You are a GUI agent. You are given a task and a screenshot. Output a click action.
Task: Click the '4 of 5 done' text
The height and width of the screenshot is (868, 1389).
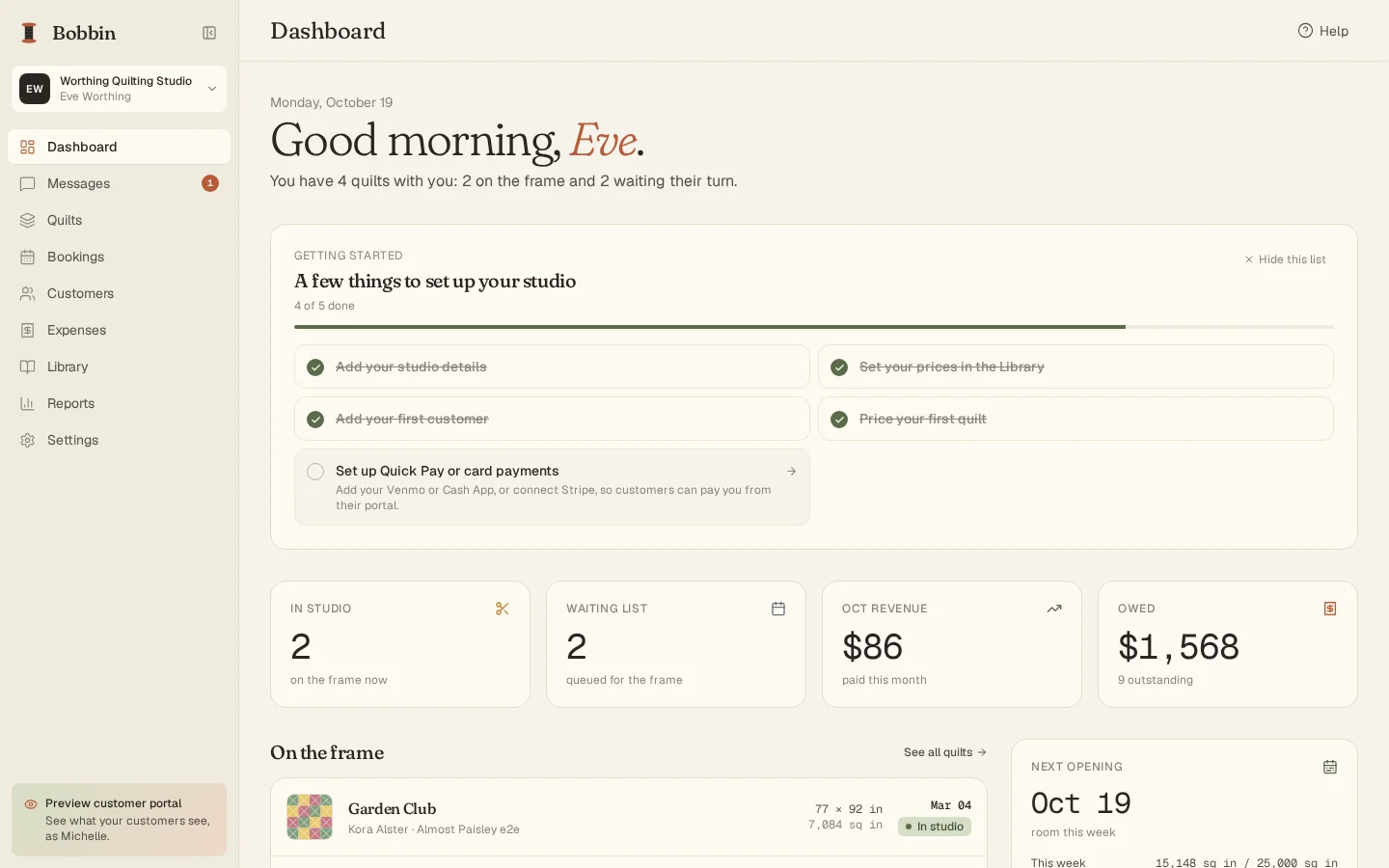tap(324, 306)
